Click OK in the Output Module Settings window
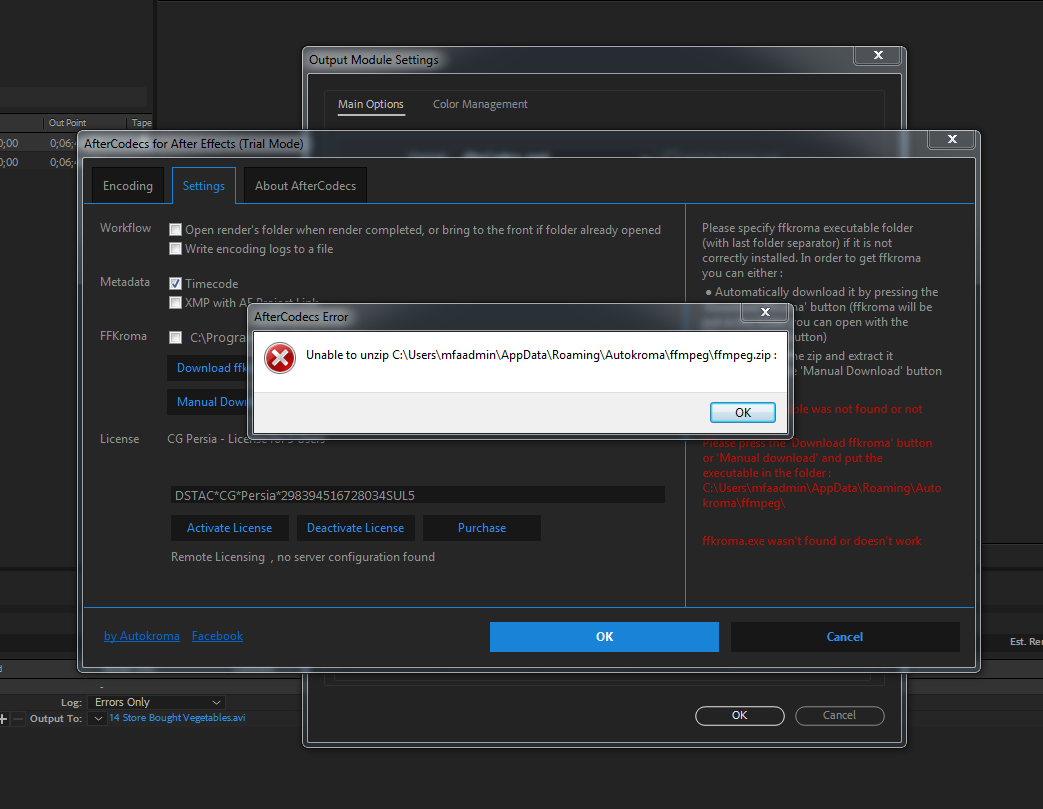1043x809 pixels. point(740,715)
